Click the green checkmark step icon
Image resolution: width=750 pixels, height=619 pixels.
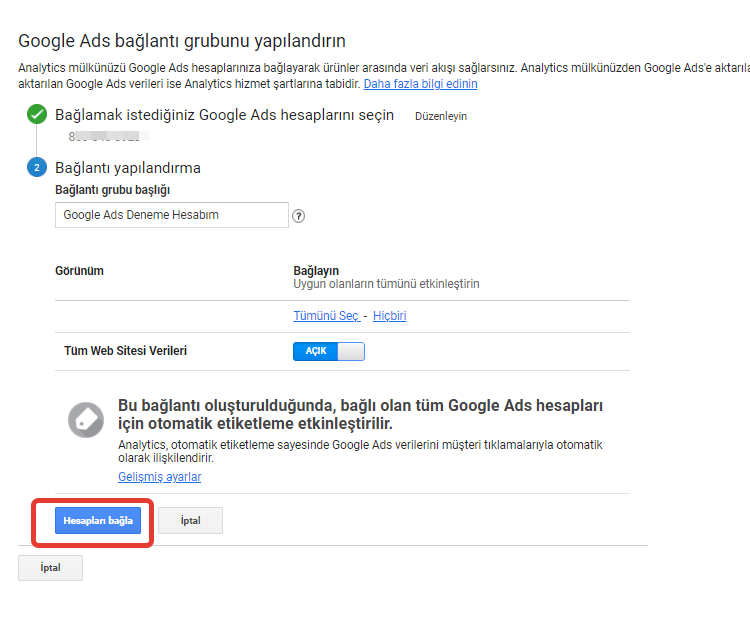click(x=37, y=114)
